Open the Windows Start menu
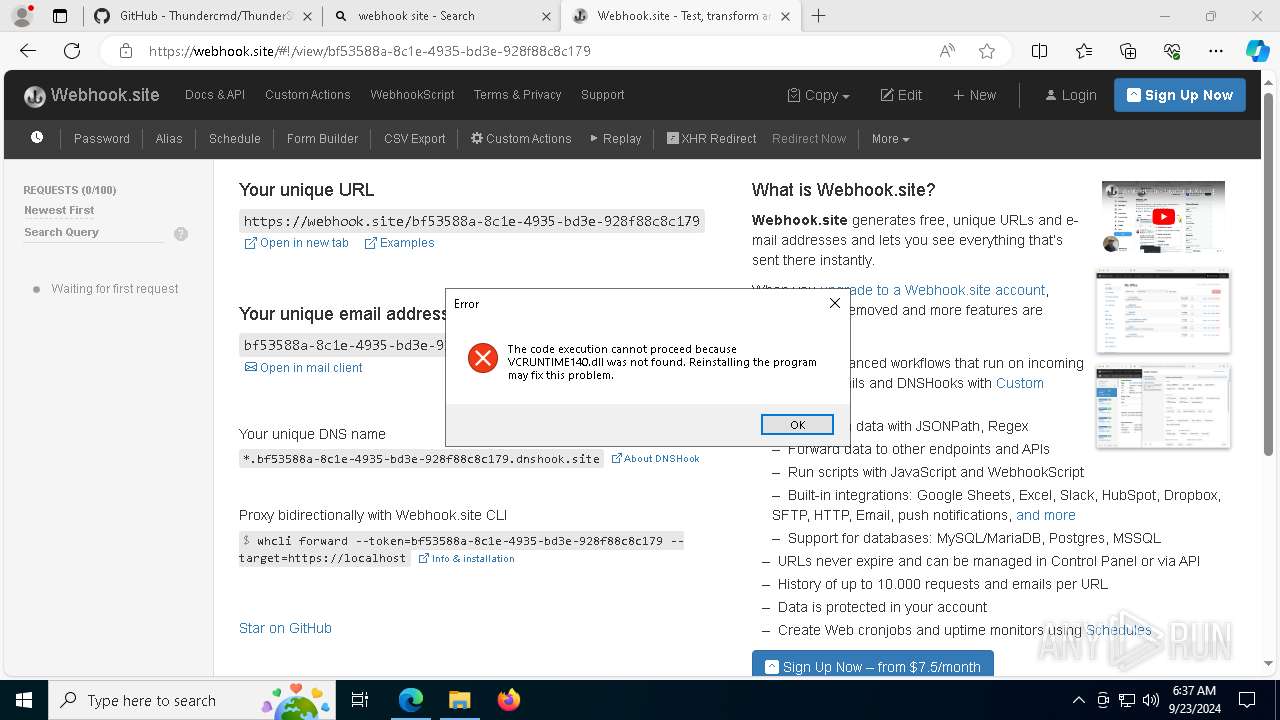1280x720 pixels. pyautogui.click(x=24, y=700)
